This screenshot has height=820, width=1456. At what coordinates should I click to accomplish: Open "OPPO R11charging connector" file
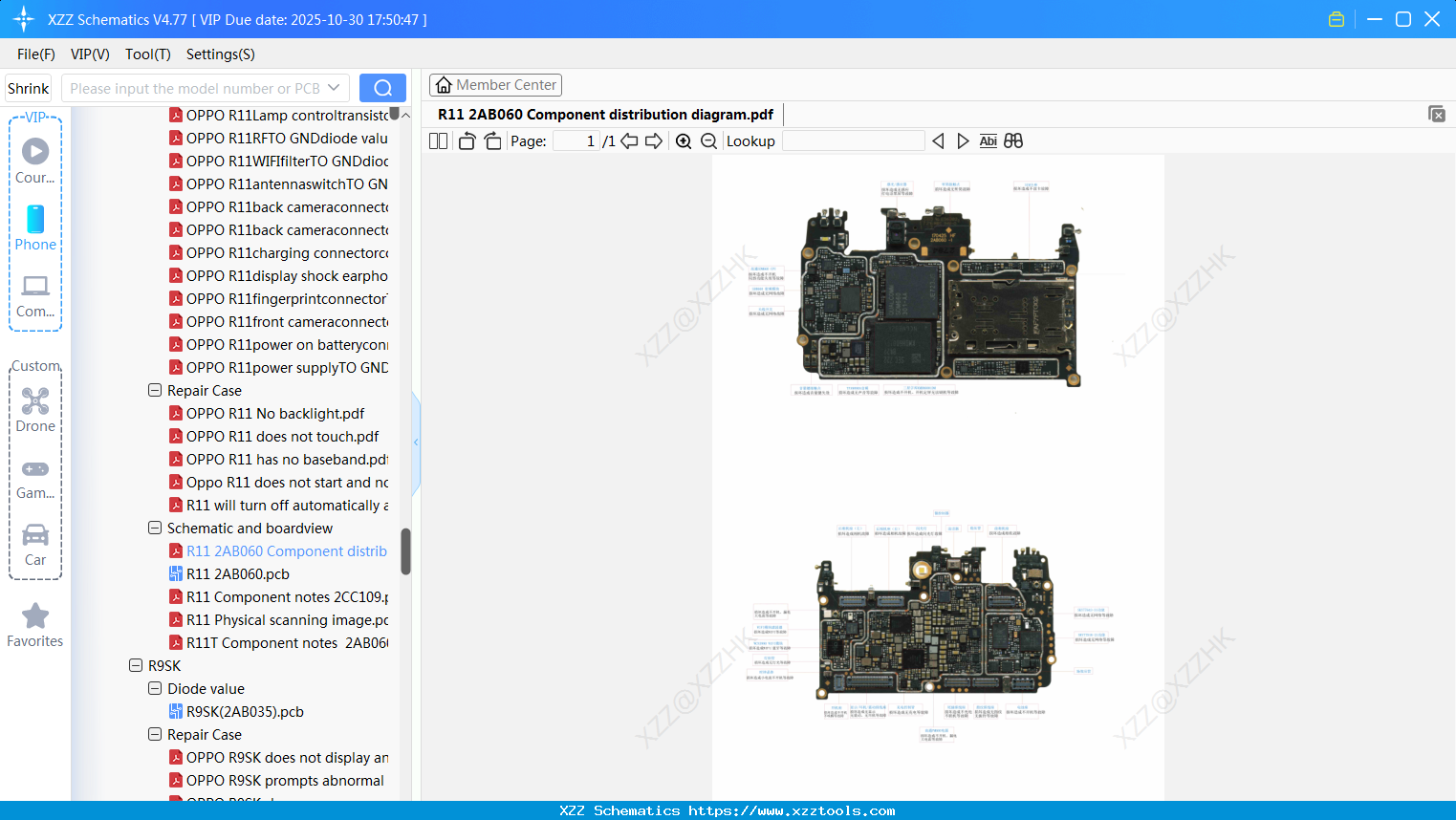[279, 252]
